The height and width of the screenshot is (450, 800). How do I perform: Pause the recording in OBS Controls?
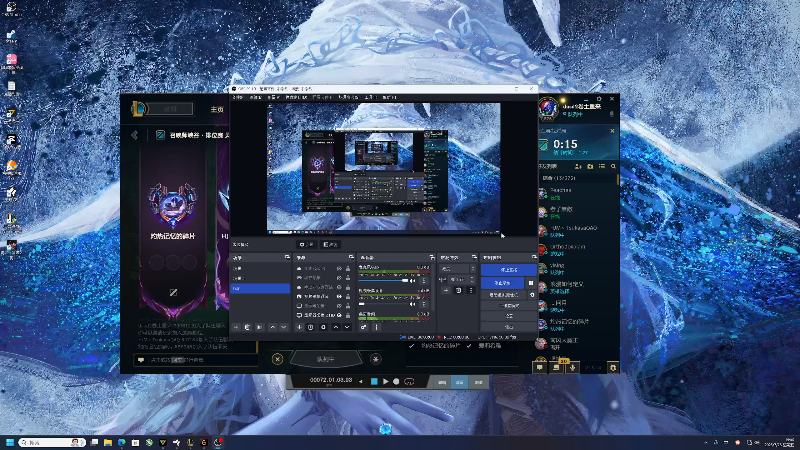pos(531,283)
